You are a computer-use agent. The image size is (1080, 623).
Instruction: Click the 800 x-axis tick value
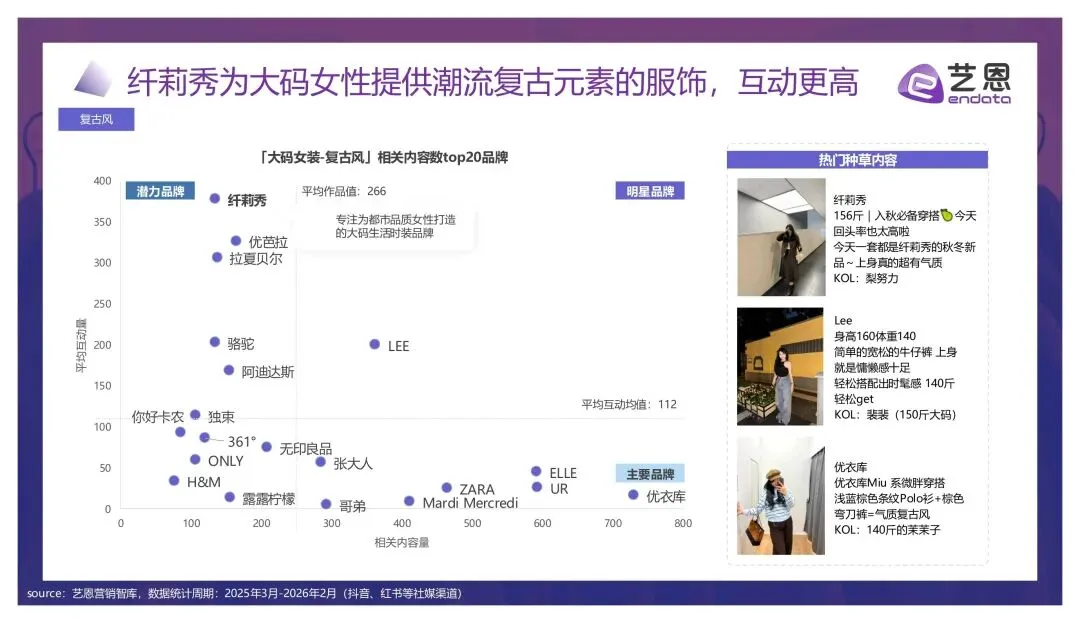tap(683, 523)
